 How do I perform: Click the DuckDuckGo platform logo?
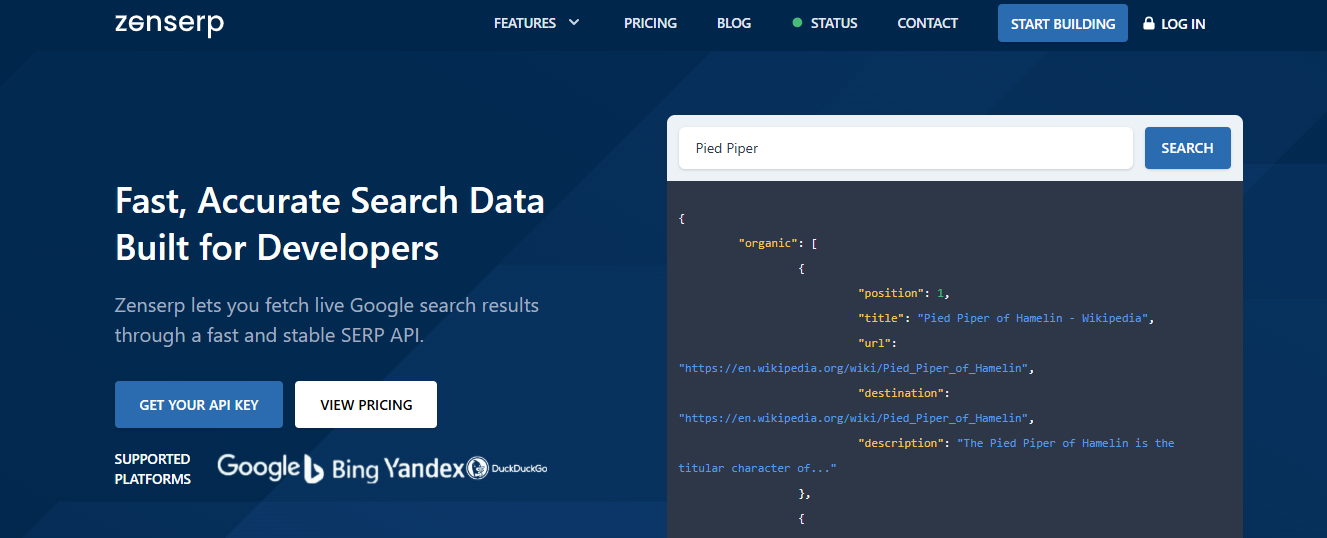pyautogui.click(x=507, y=467)
